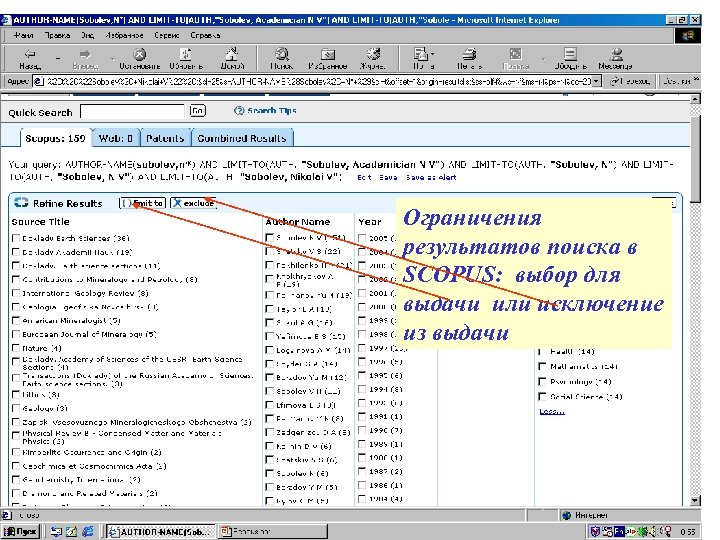The image size is (720, 540).
Task: Open the address bar dropdown arrow
Action: tap(596, 81)
